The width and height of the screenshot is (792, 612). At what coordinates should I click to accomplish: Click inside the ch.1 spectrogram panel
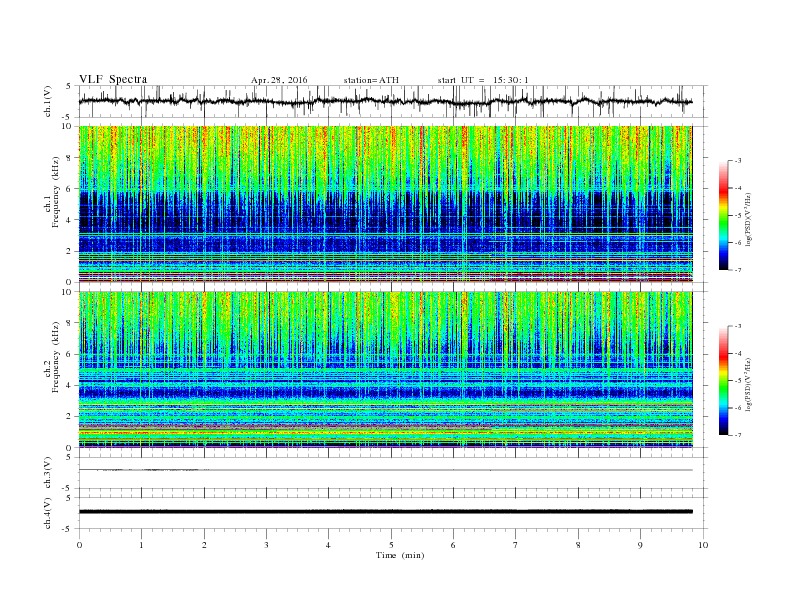click(x=385, y=204)
